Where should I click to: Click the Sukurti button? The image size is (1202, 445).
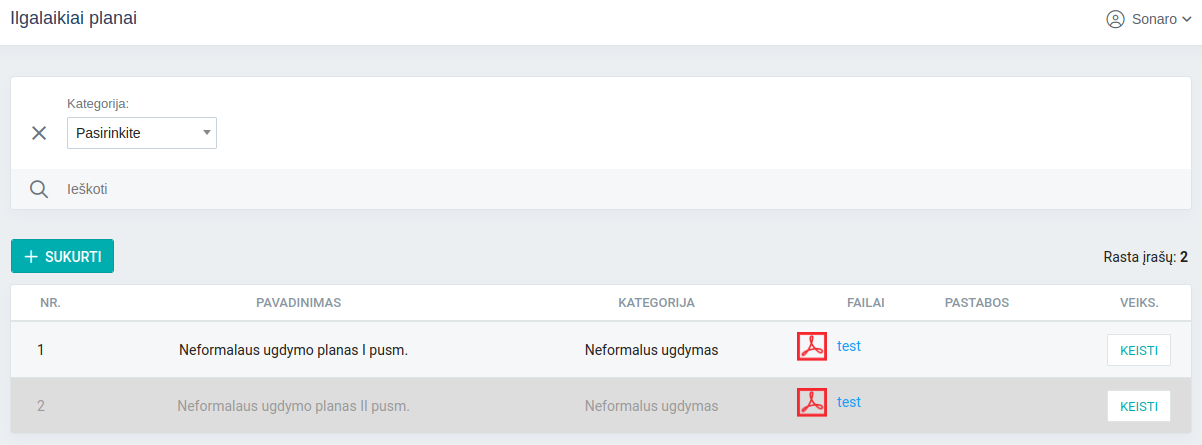(x=62, y=256)
